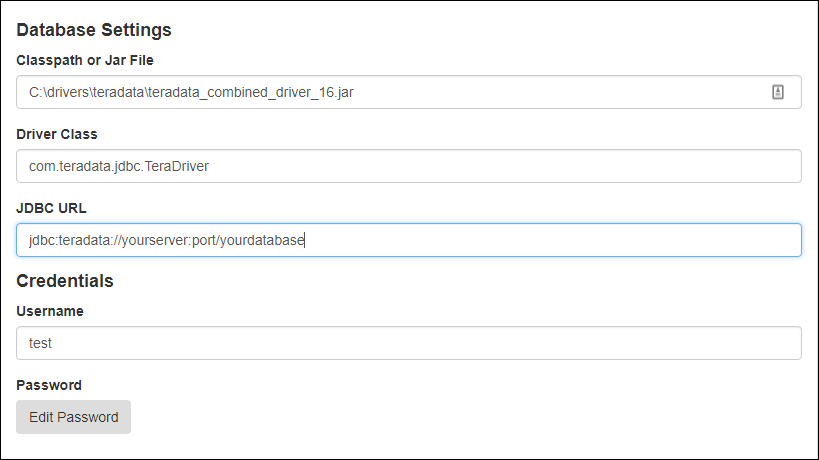Click the Password label

pos(49,385)
